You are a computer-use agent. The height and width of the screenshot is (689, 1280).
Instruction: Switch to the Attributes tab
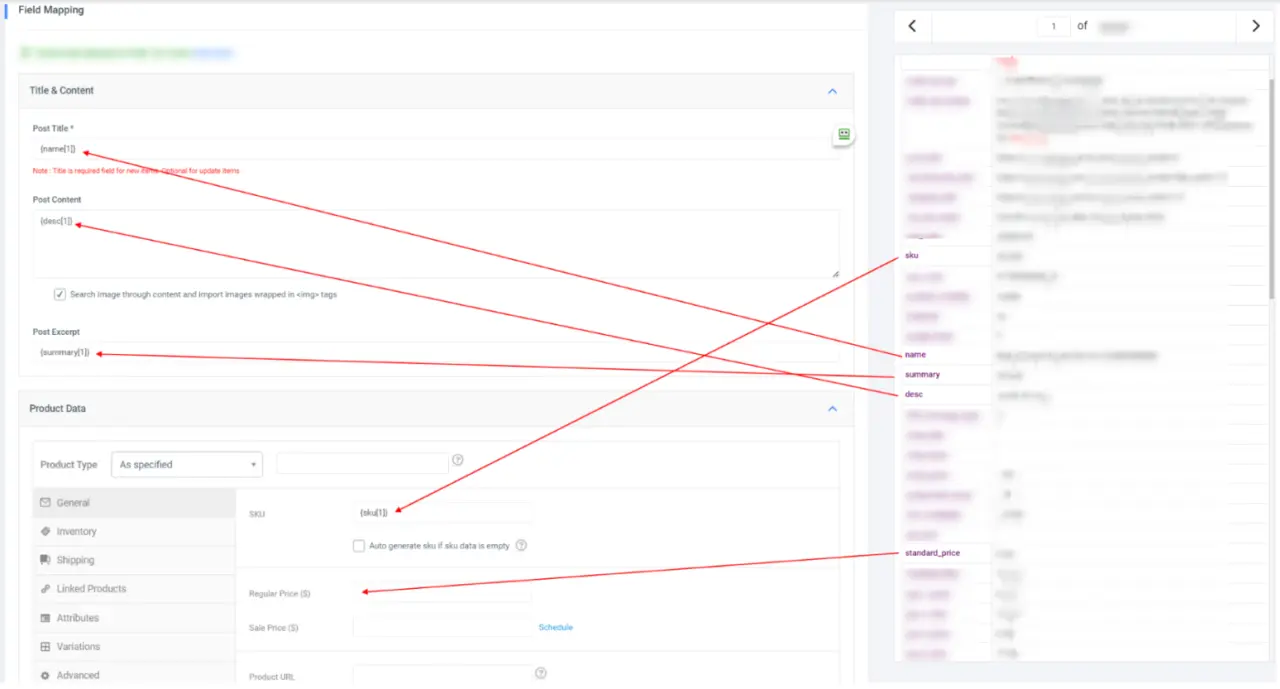click(77, 618)
